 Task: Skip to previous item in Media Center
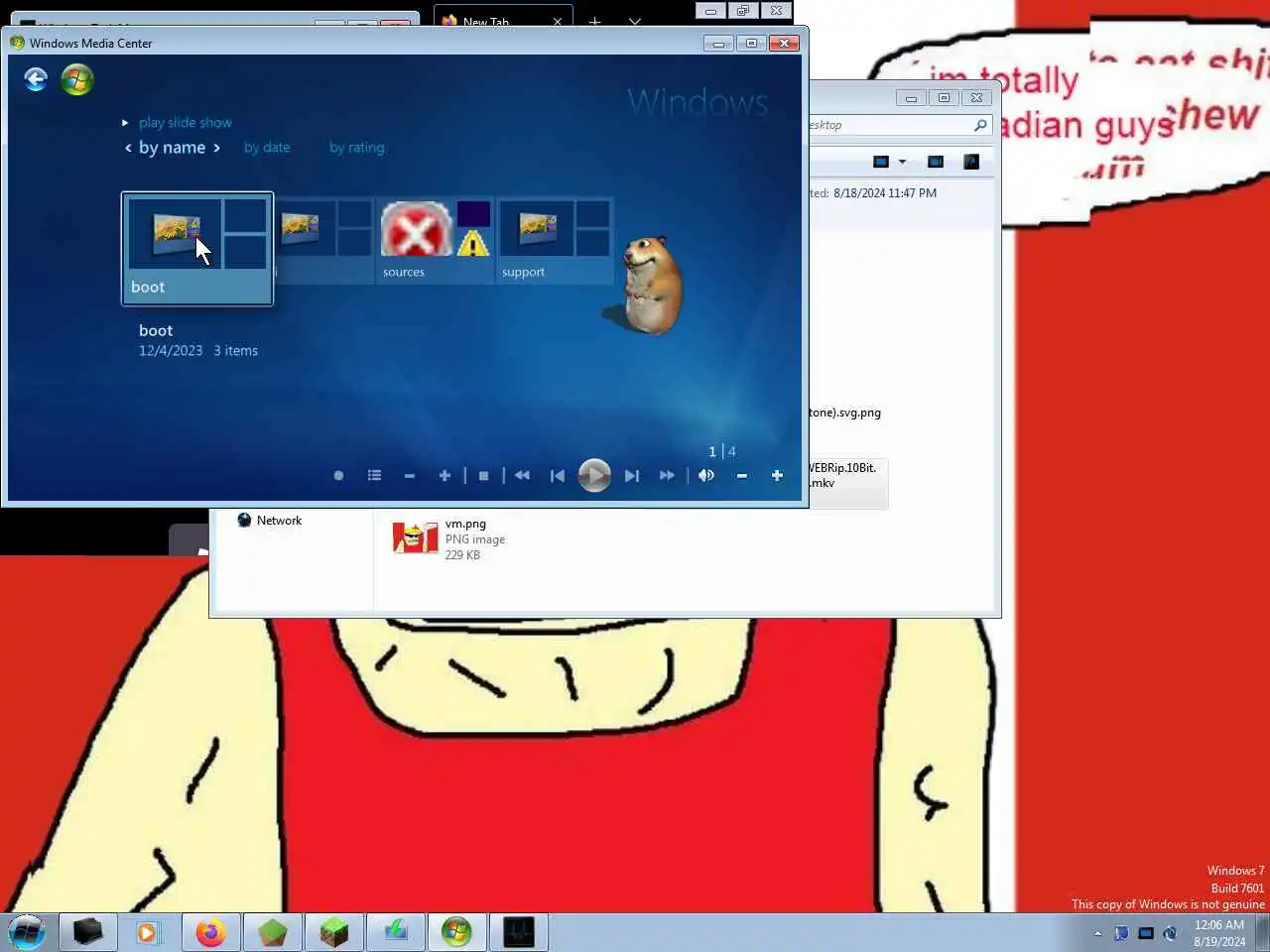[558, 476]
